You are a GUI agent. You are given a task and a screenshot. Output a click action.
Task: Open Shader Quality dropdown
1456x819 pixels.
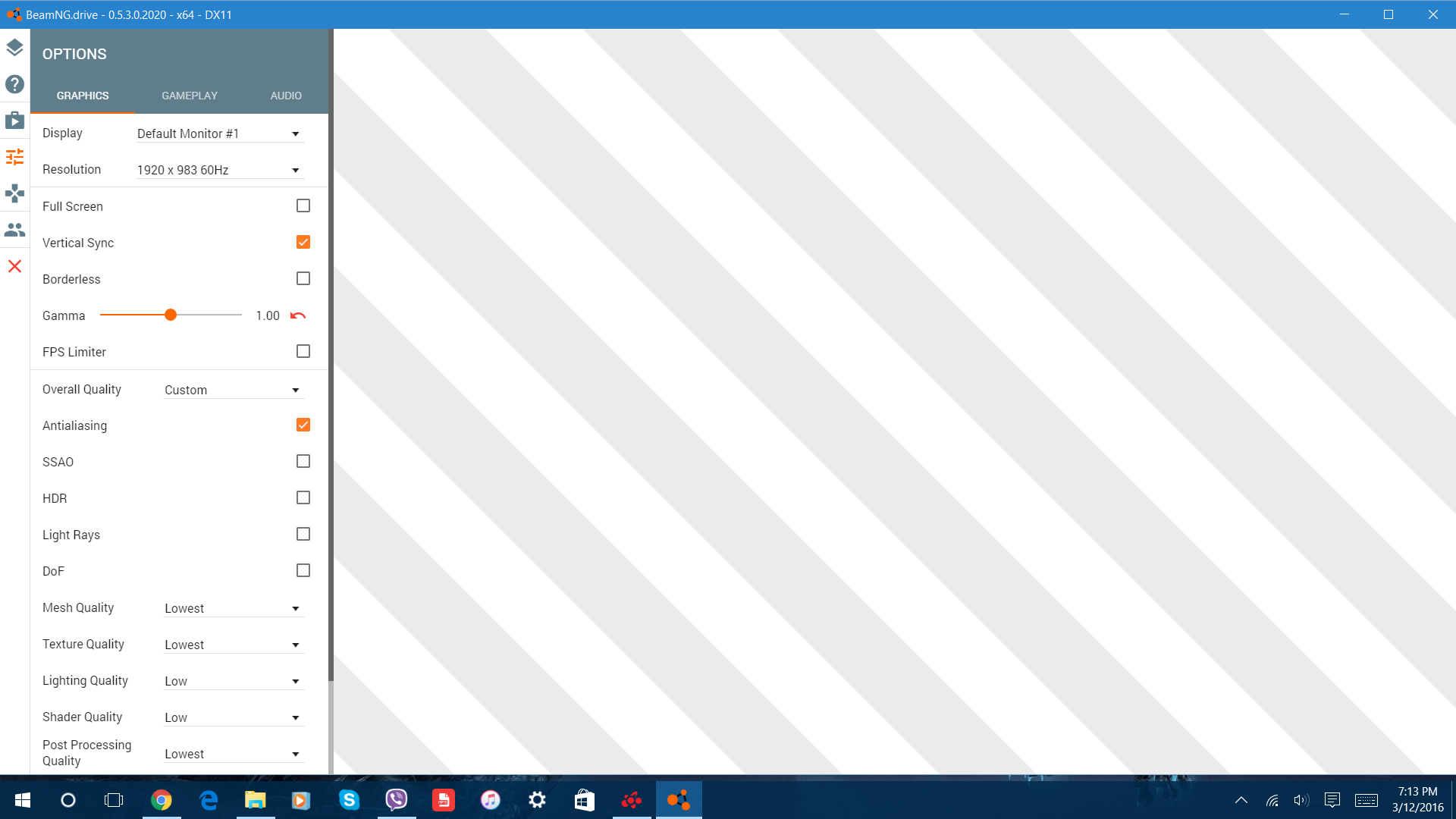[234, 717]
